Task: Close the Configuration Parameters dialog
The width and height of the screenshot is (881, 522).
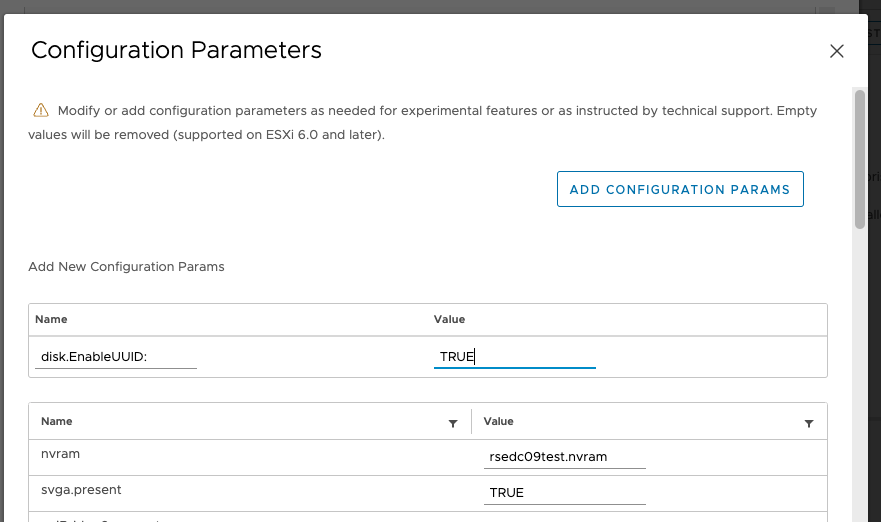Action: click(837, 51)
